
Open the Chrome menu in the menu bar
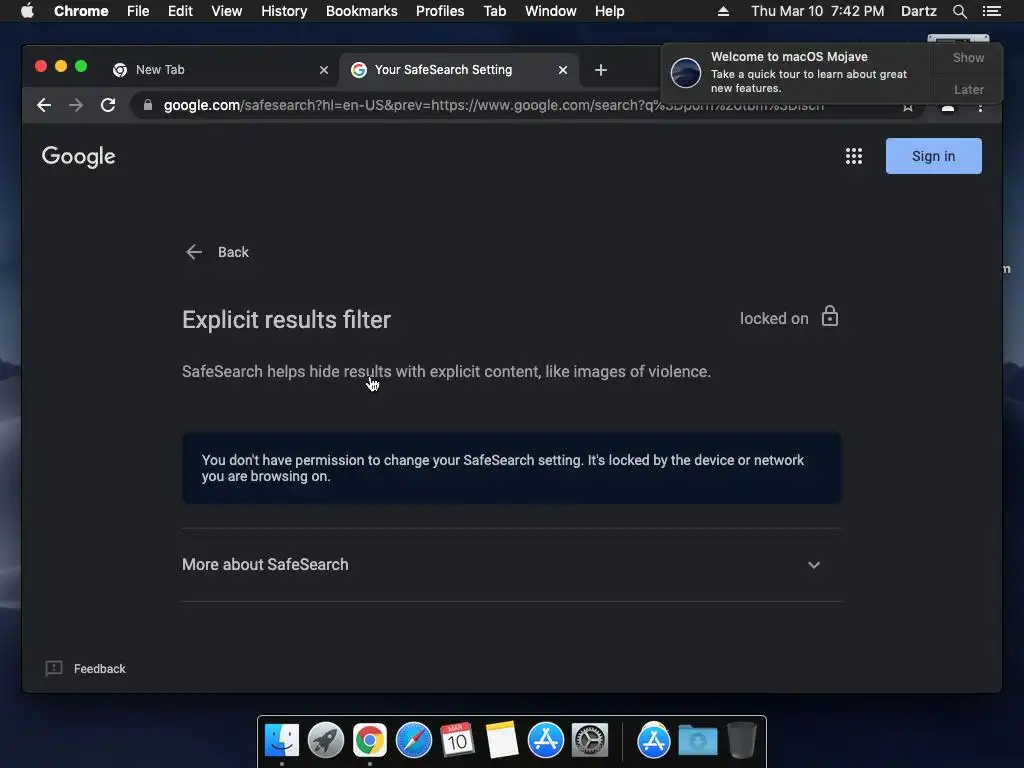point(81,11)
